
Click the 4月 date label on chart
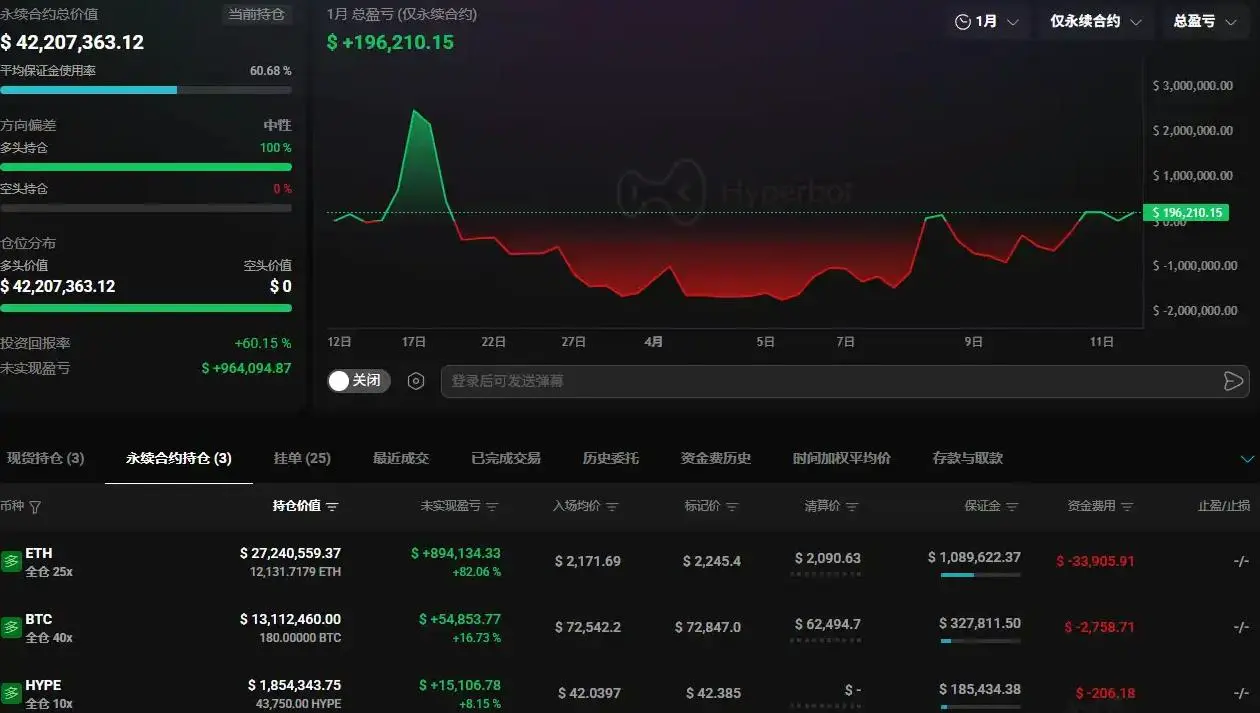click(653, 342)
